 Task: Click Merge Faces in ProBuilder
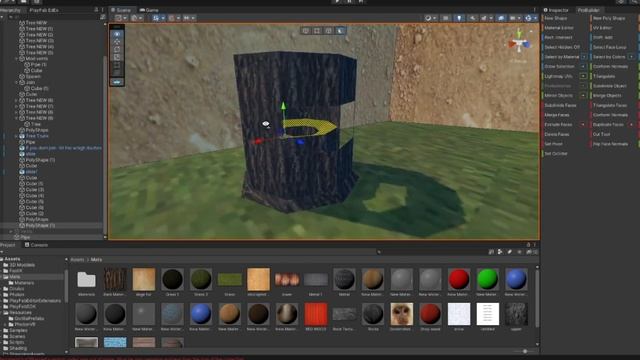(x=557, y=115)
